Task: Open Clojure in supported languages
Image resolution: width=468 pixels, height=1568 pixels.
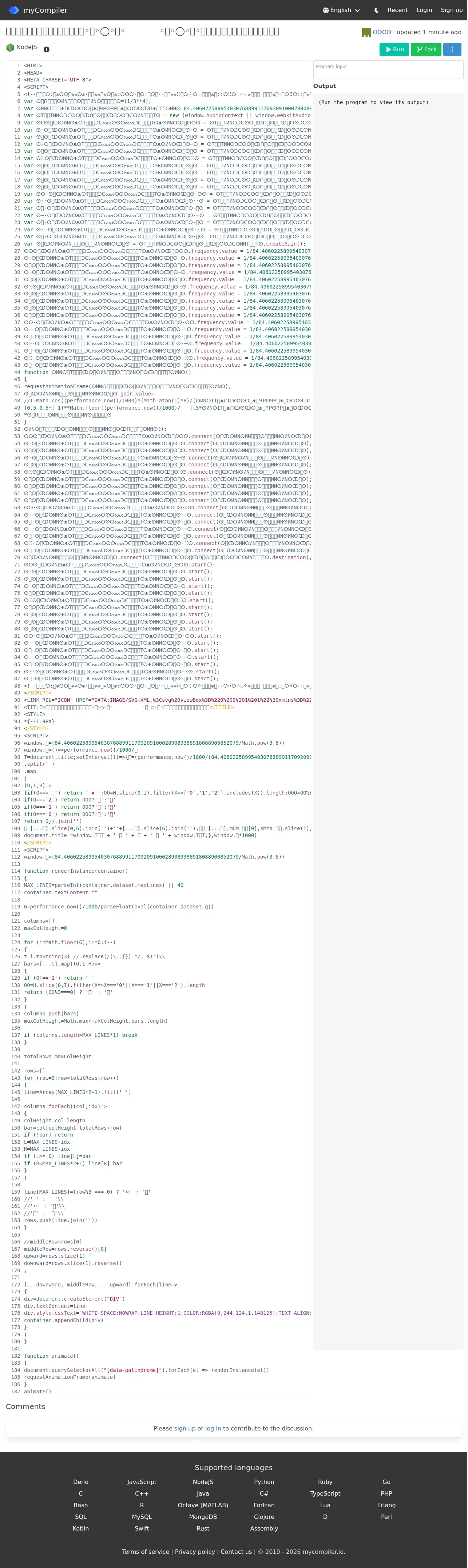Action: click(264, 1516)
